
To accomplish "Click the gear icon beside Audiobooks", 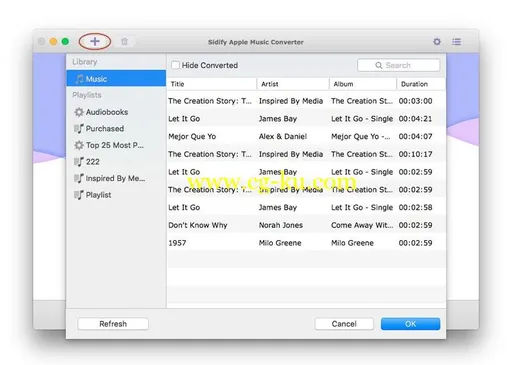I will (79, 112).
